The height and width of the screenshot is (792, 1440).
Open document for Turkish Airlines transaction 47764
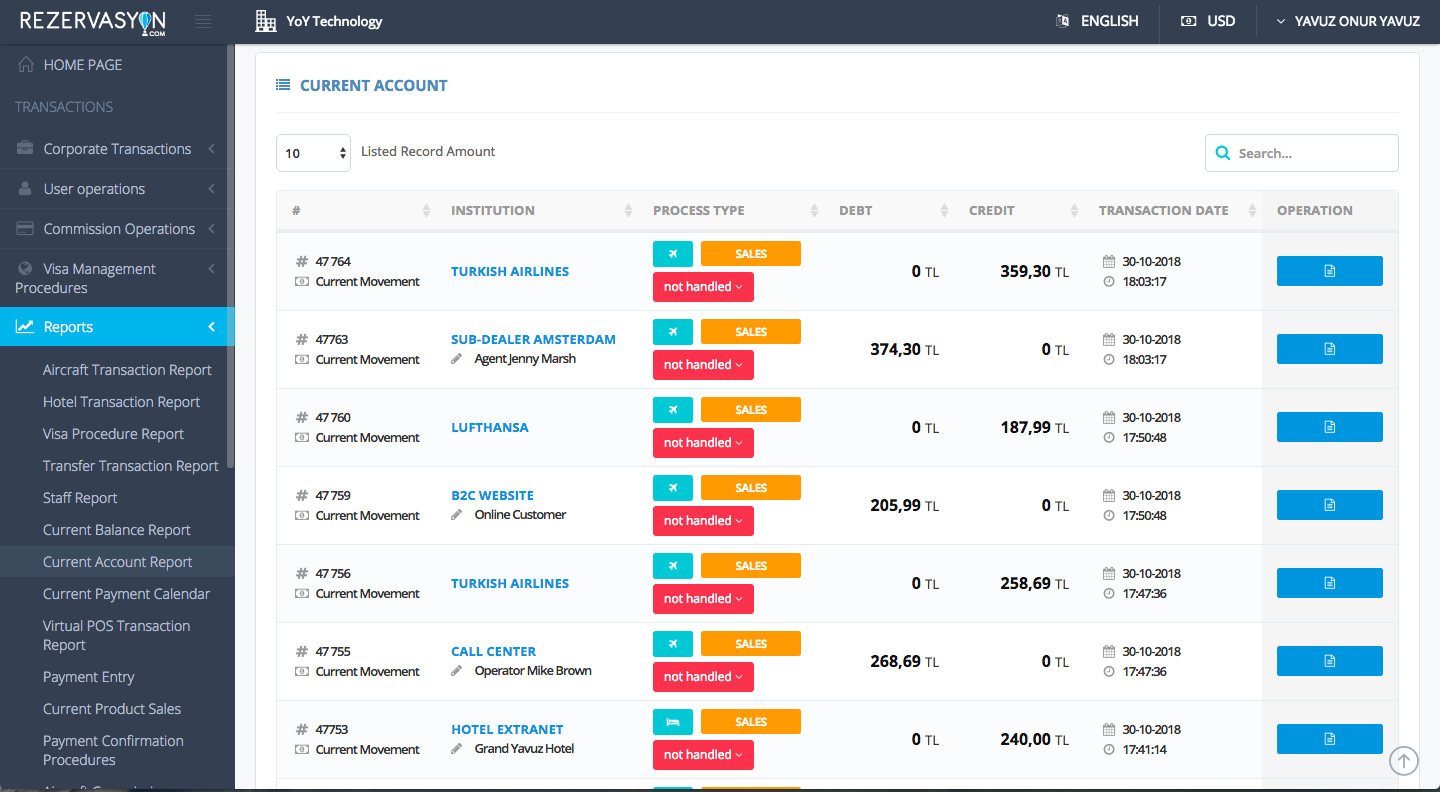click(x=1330, y=271)
